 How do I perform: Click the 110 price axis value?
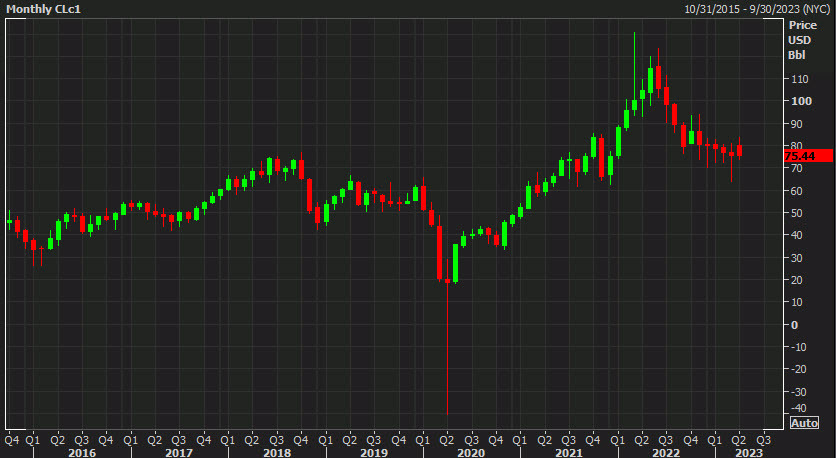(800, 79)
